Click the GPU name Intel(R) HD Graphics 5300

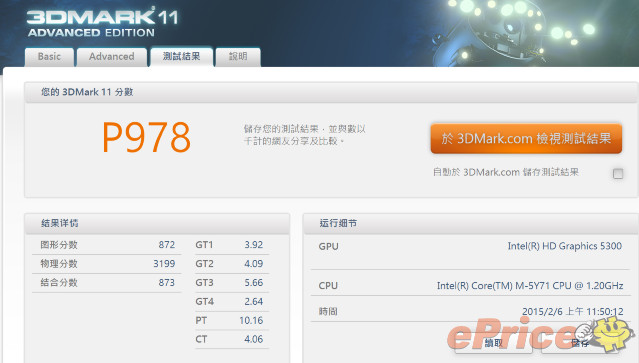pyautogui.click(x=564, y=246)
